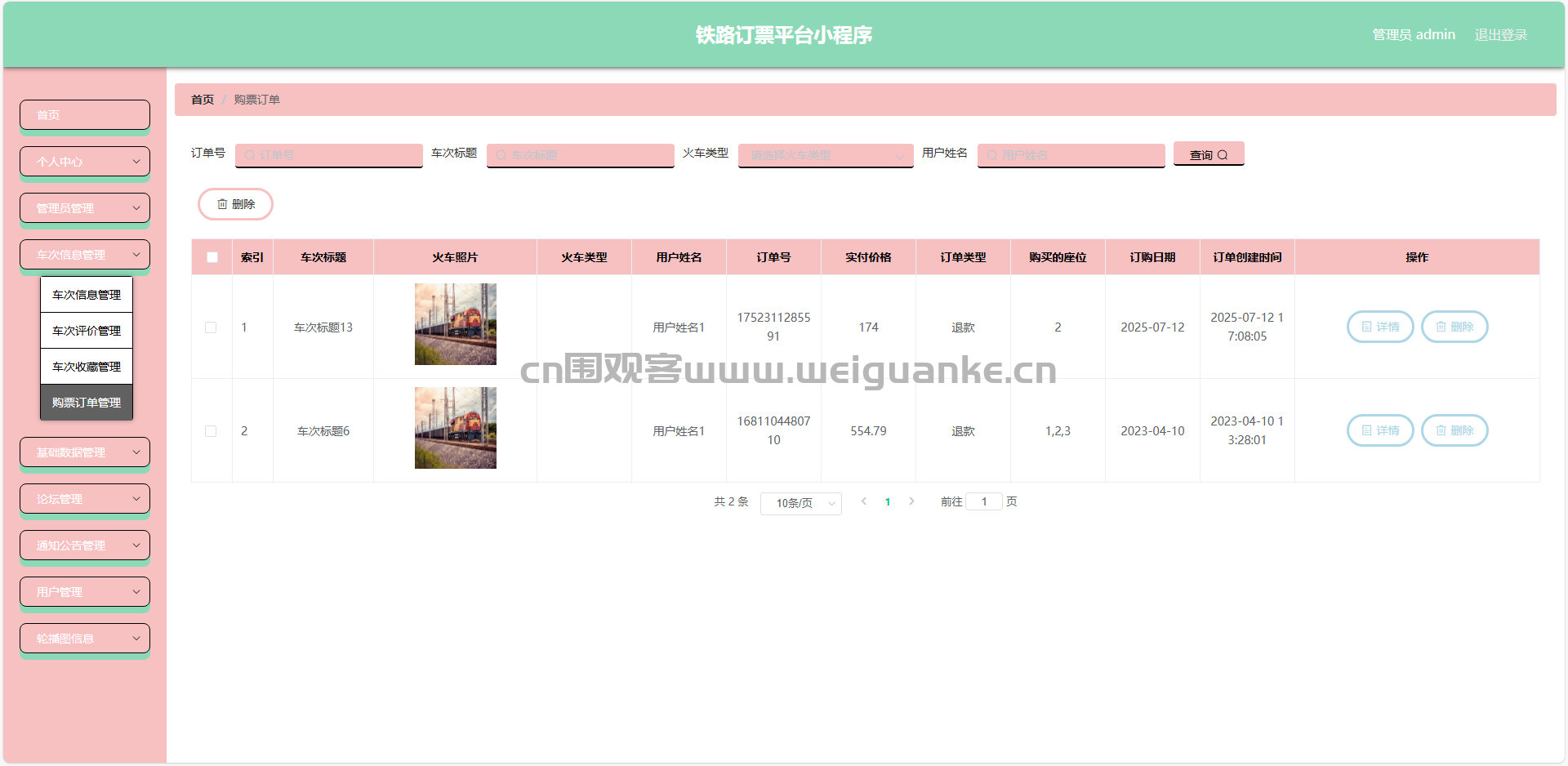Screen dimensions: 1568x766
Task: Go to 首页 in the sidebar
Action: pos(85,115)
